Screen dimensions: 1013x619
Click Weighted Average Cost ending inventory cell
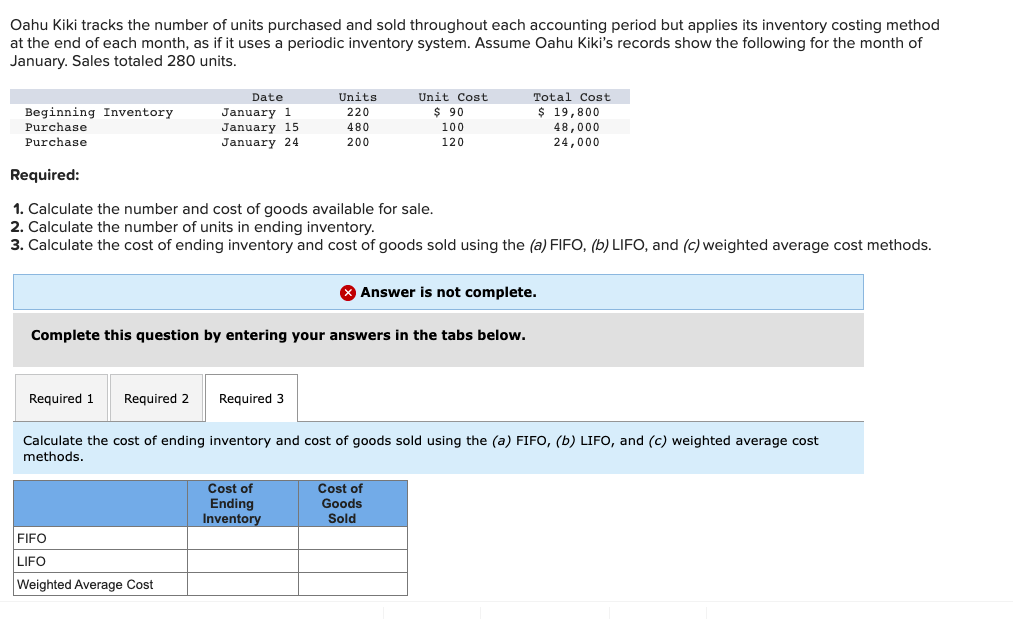click(243, 584)
